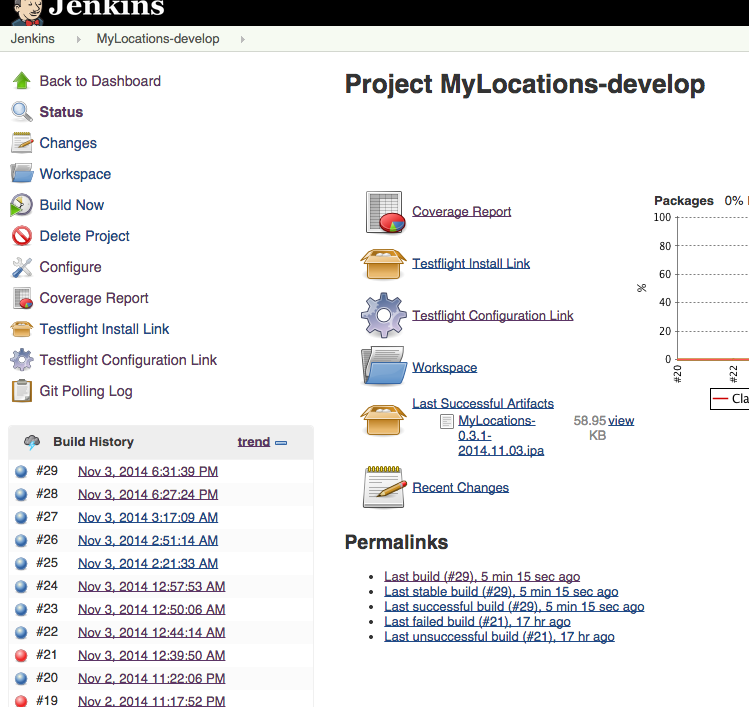
Task: Select Build Now in the sidebar
Action: point(72,205)
